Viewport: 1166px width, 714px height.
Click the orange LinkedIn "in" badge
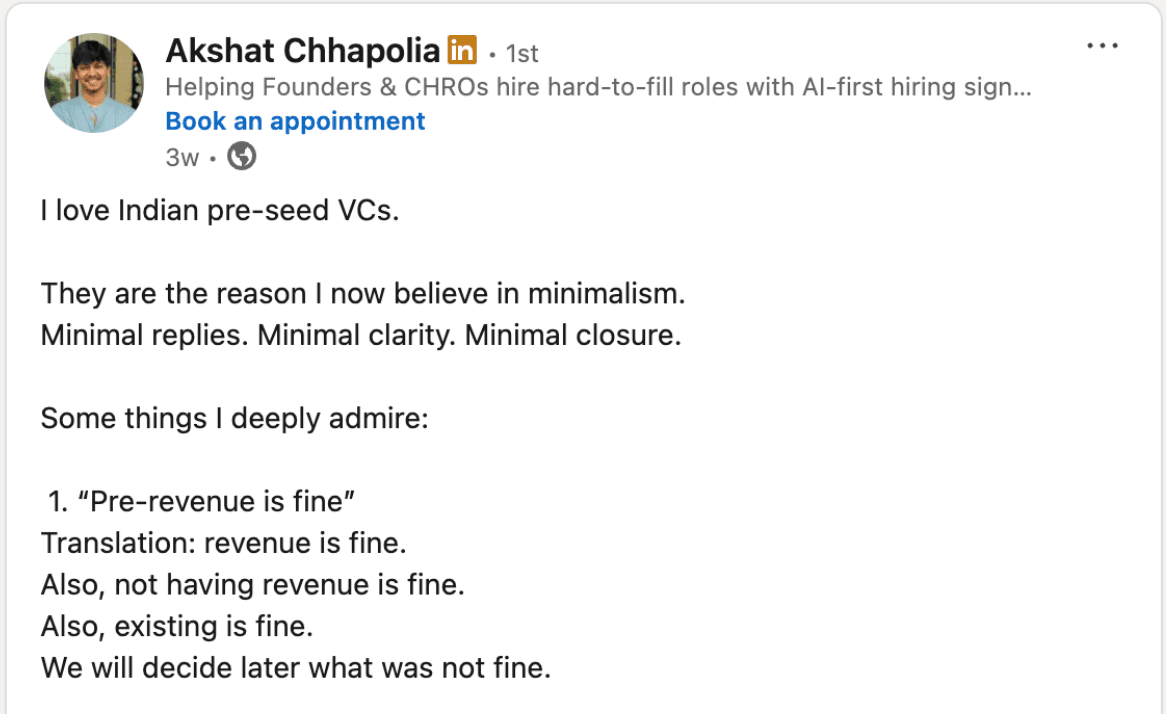461,50
